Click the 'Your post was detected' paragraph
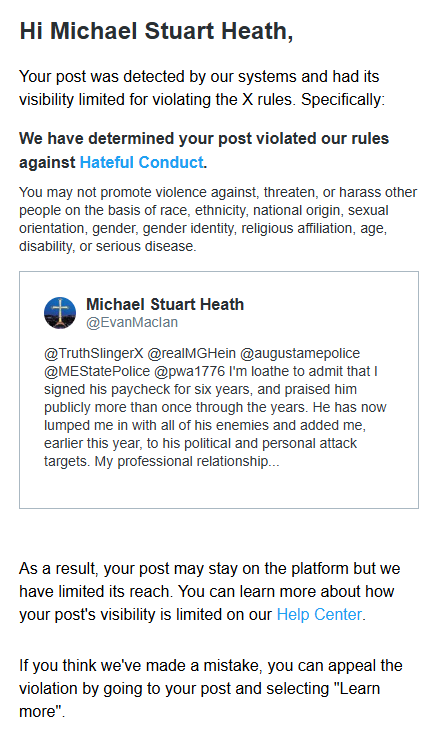The width and height of the screenshot is (430, 730). [202, 88]
